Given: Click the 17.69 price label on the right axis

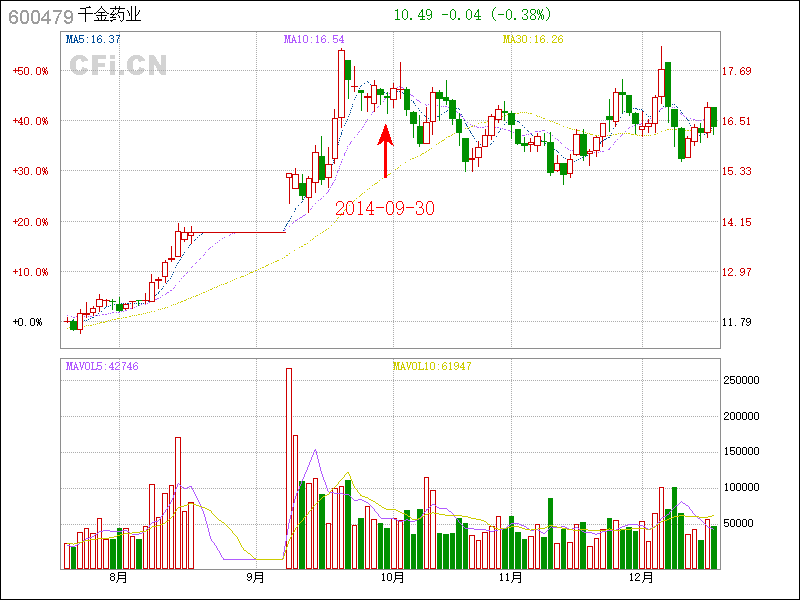Looking at the screenshot, I should point(737,71).
